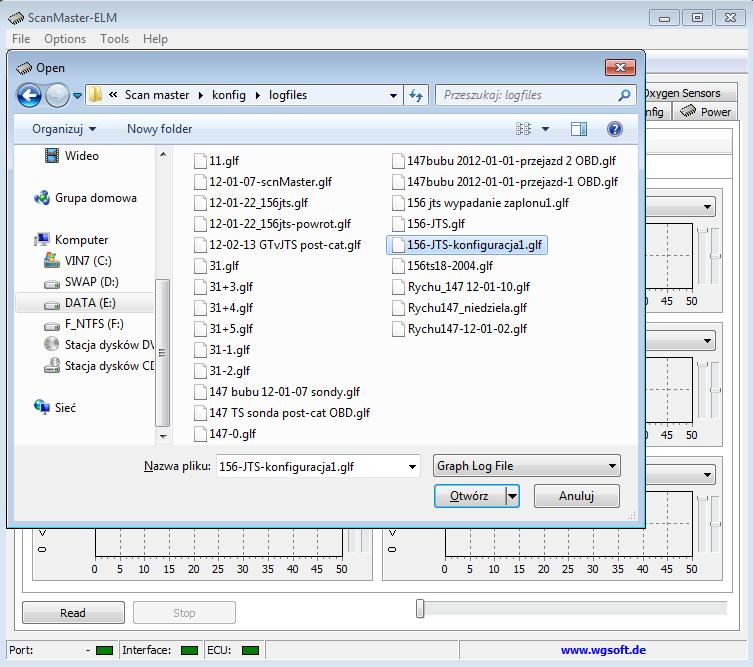Select Komputer in navigation pane
Image resolution: width=753 pixels, height=667 pixels.
click(71, 240)
